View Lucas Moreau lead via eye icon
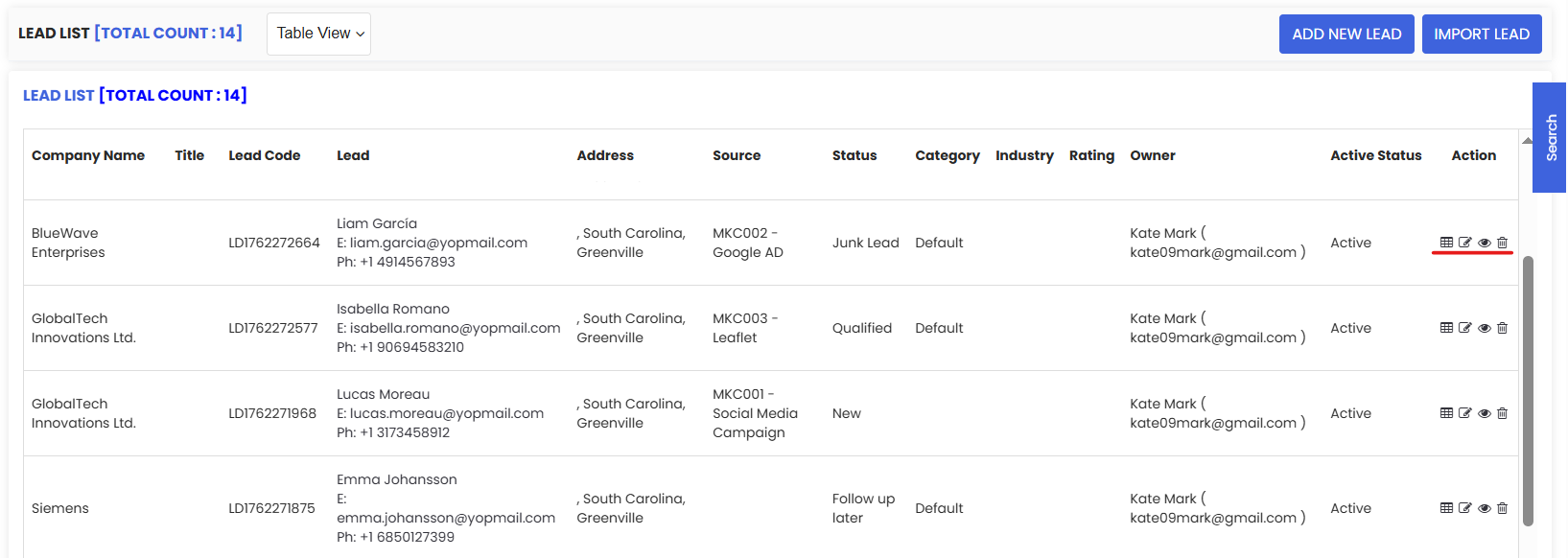 pyautogui.click(x=1485, y=413)
